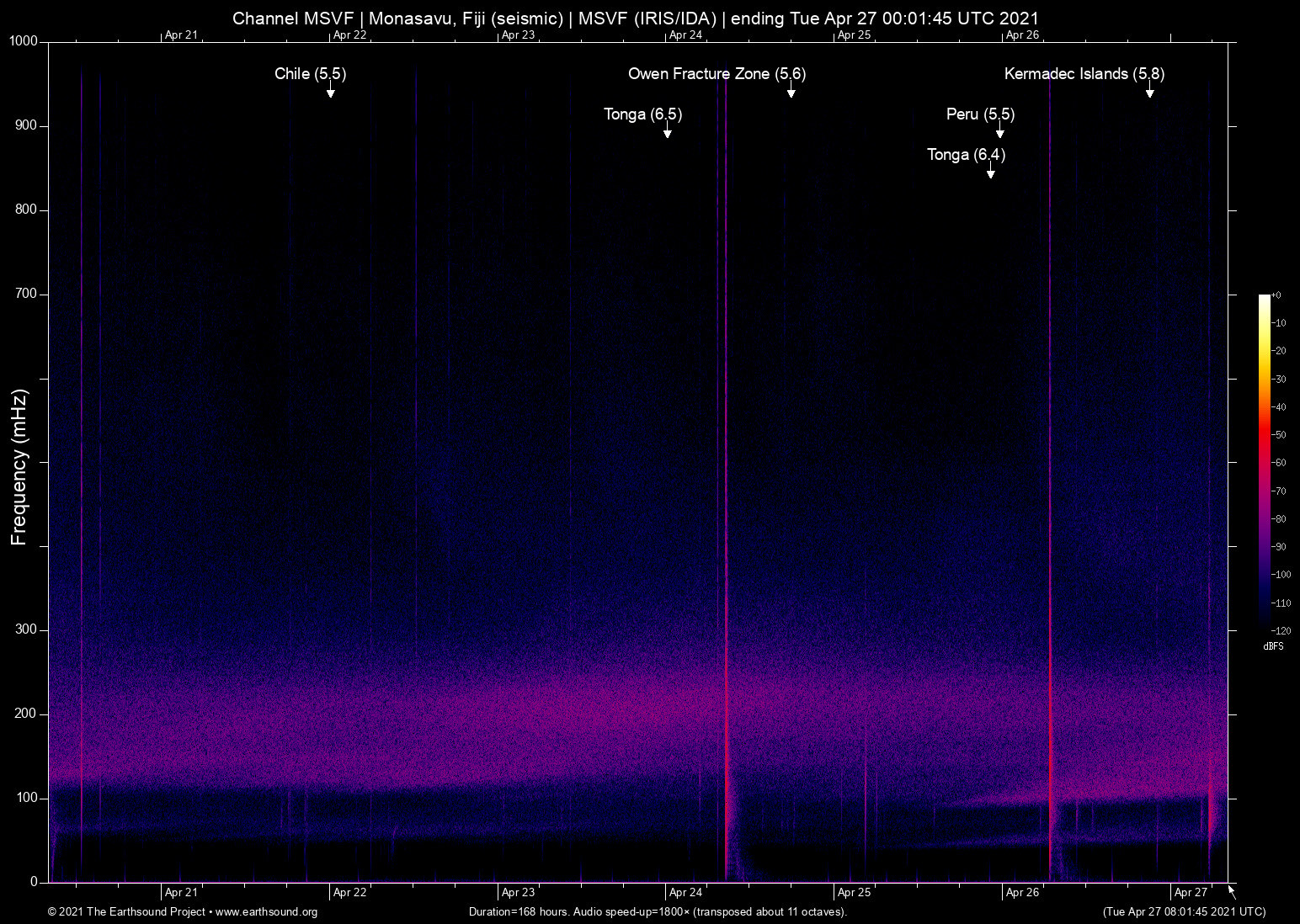Select the Chile (5.5) event label text
Image resolution: width=1300 pixels, height=924 pixels.
point(309,74)
